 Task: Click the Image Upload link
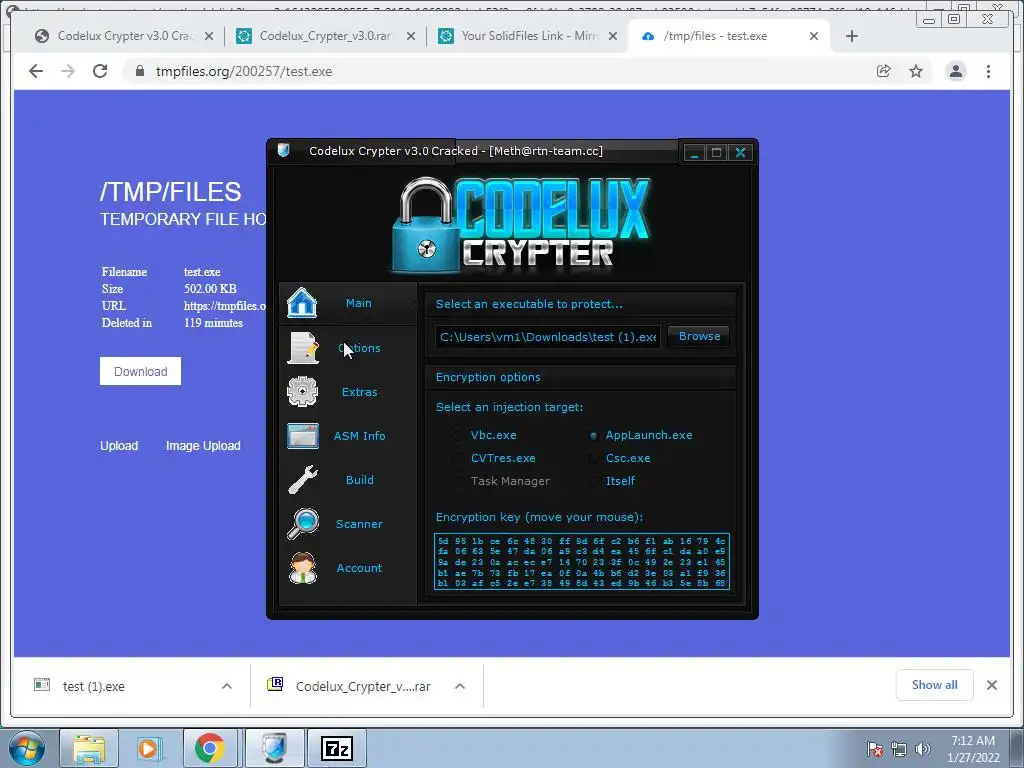tap(203, 445)
